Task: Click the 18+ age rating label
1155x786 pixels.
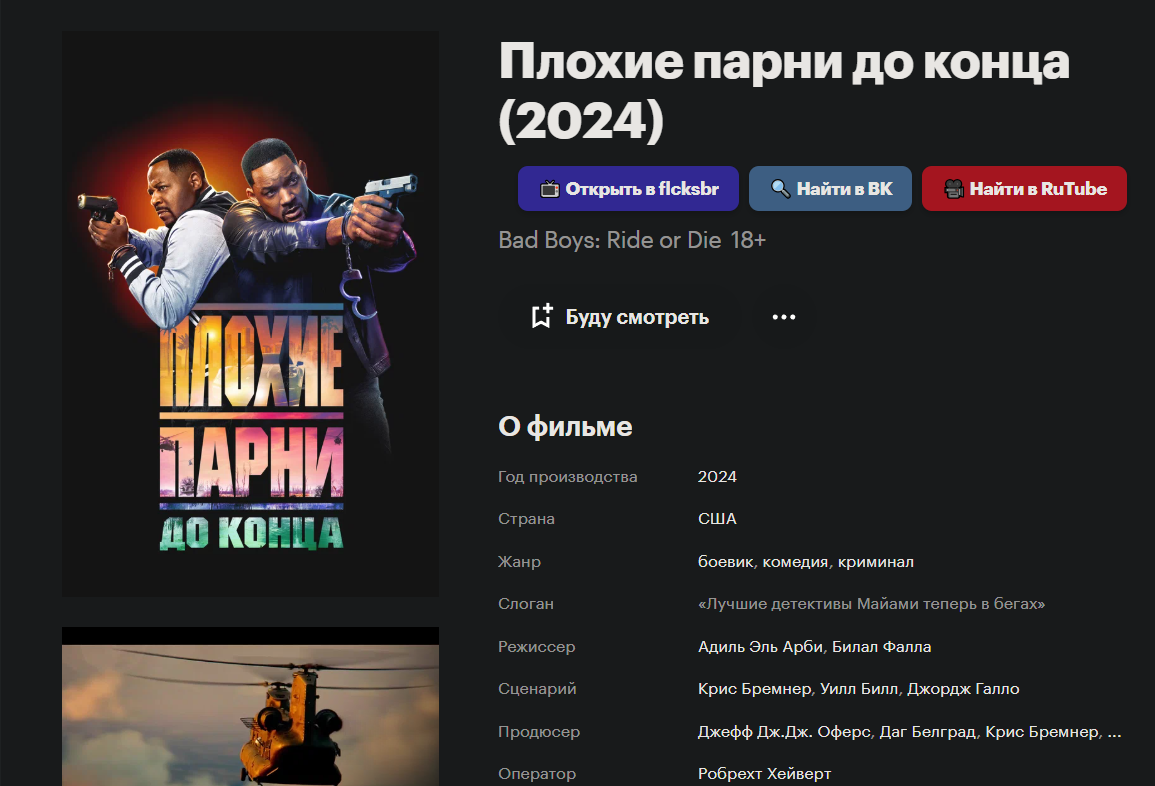Action: pyautogui.click(x=748, y=240)
